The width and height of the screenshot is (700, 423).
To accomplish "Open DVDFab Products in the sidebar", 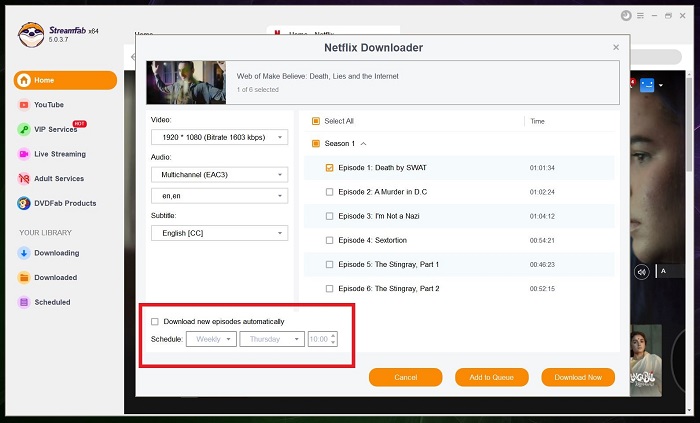I will 65,203.
